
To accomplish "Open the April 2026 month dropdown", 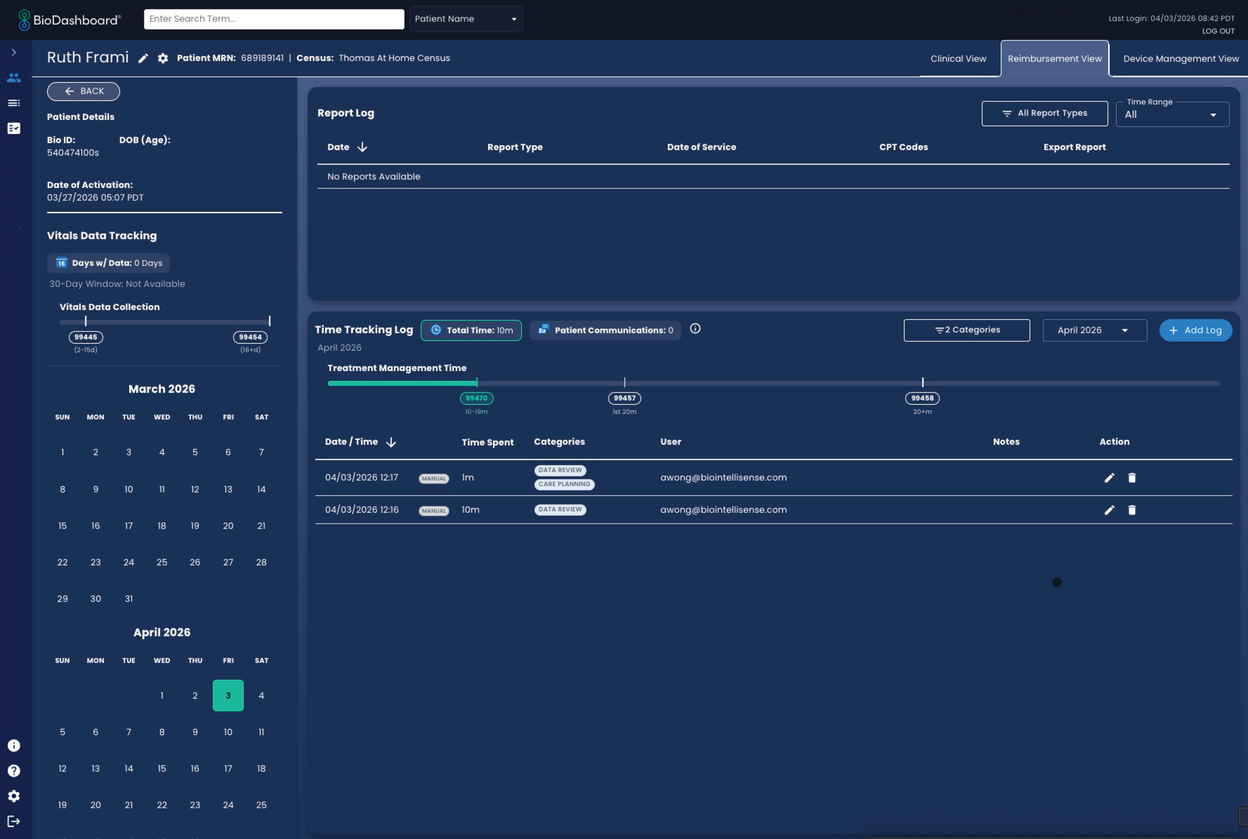I will tap(1094, 330).
